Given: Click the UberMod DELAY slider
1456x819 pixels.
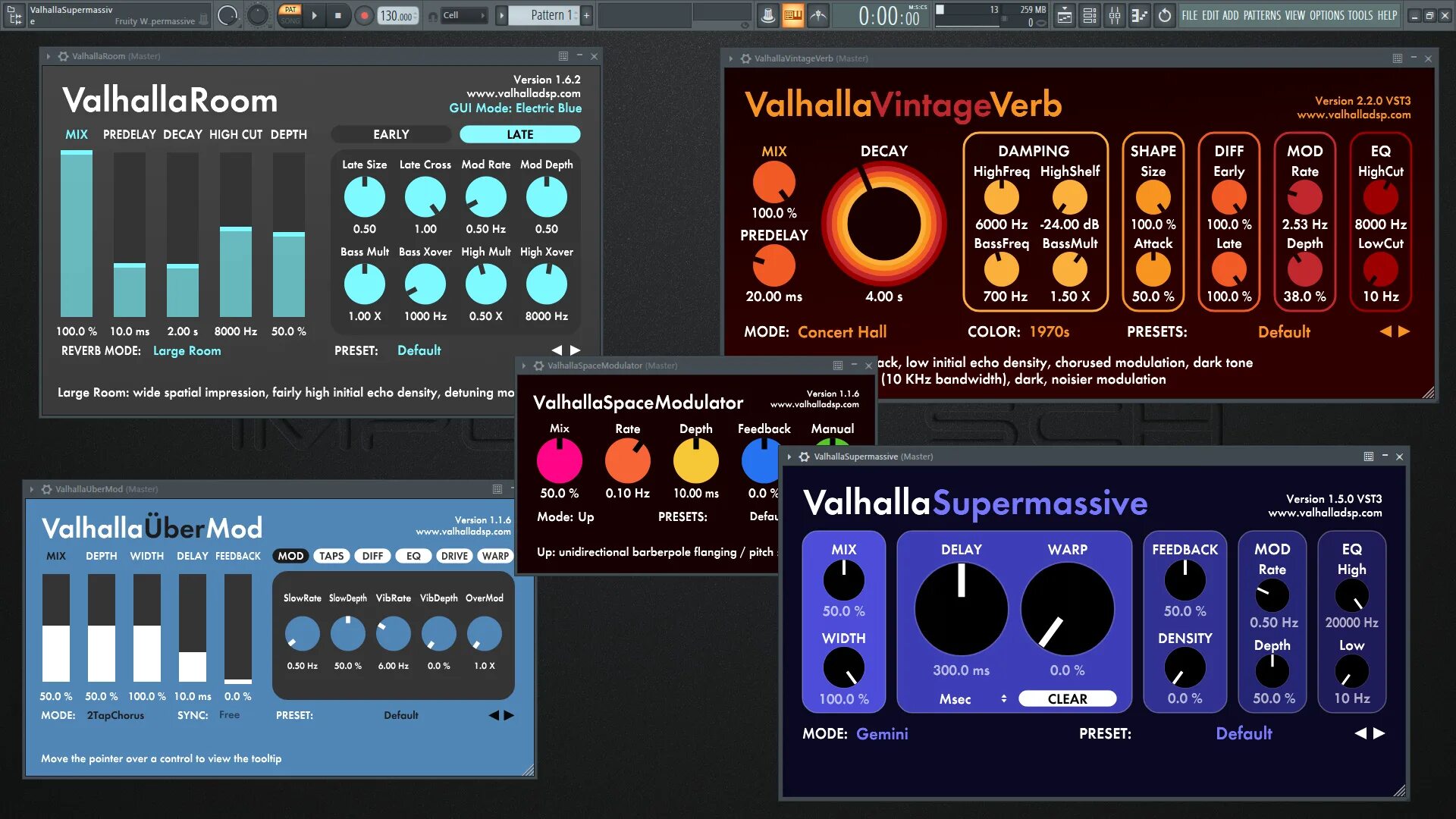Looking at the screenshot, I should click(193, 628).
